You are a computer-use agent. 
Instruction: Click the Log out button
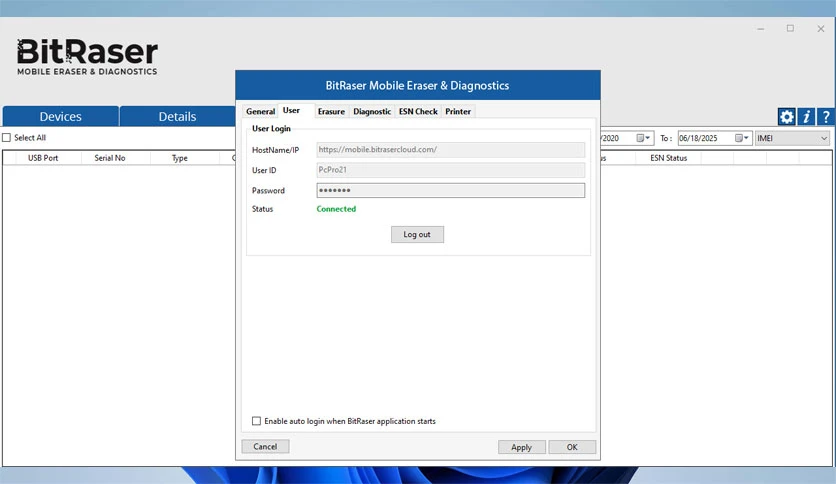tap(417, 235)
